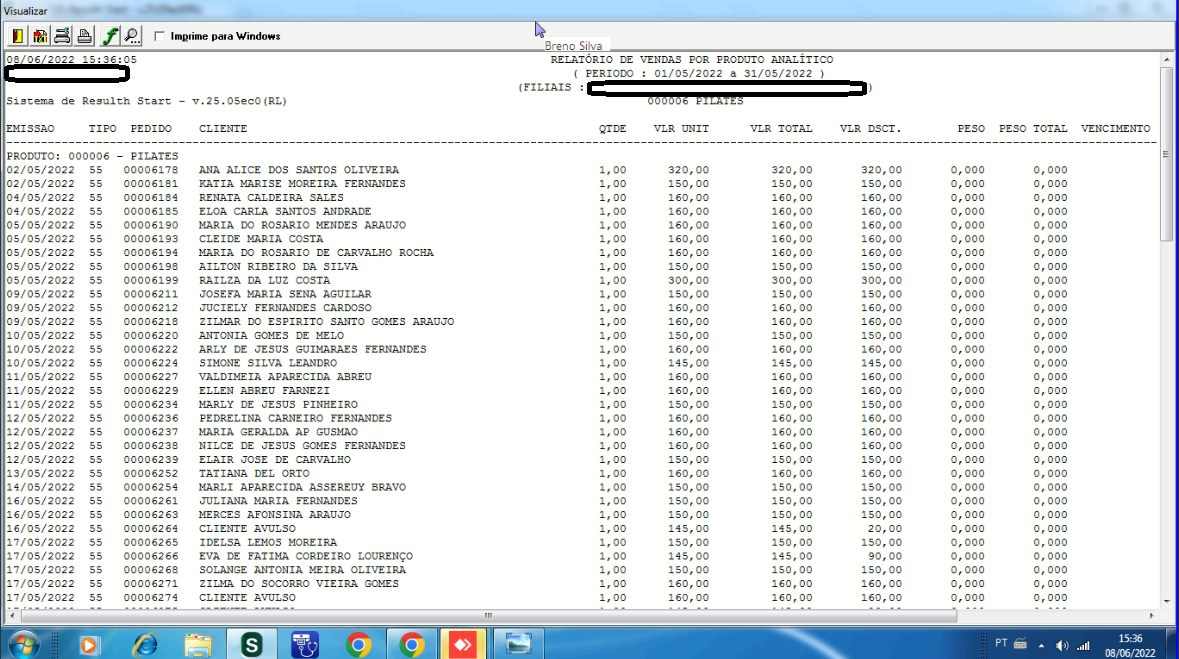The width and height of the screenshot is (1179, 659).
Task: Click the print icon in toolbar
Action: (85, 35)
